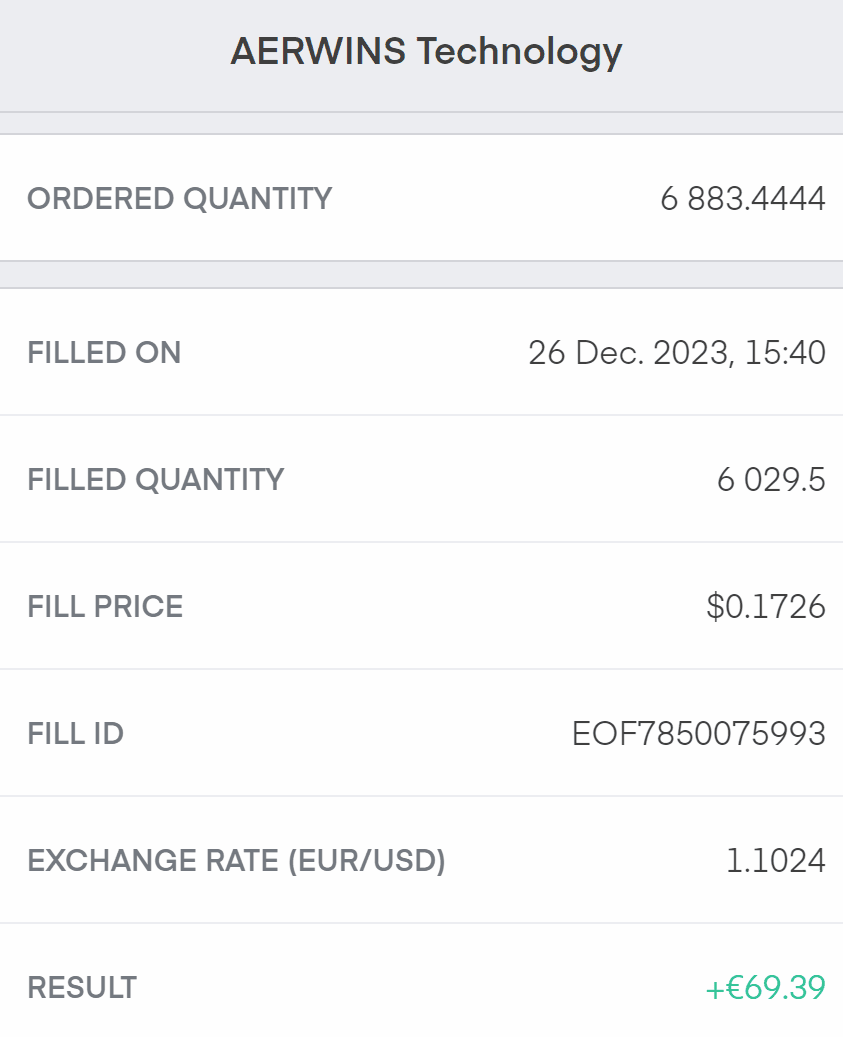Click the FILL ID label
This screenshot has height=1037, width=843.
click(x=75, y=734)
